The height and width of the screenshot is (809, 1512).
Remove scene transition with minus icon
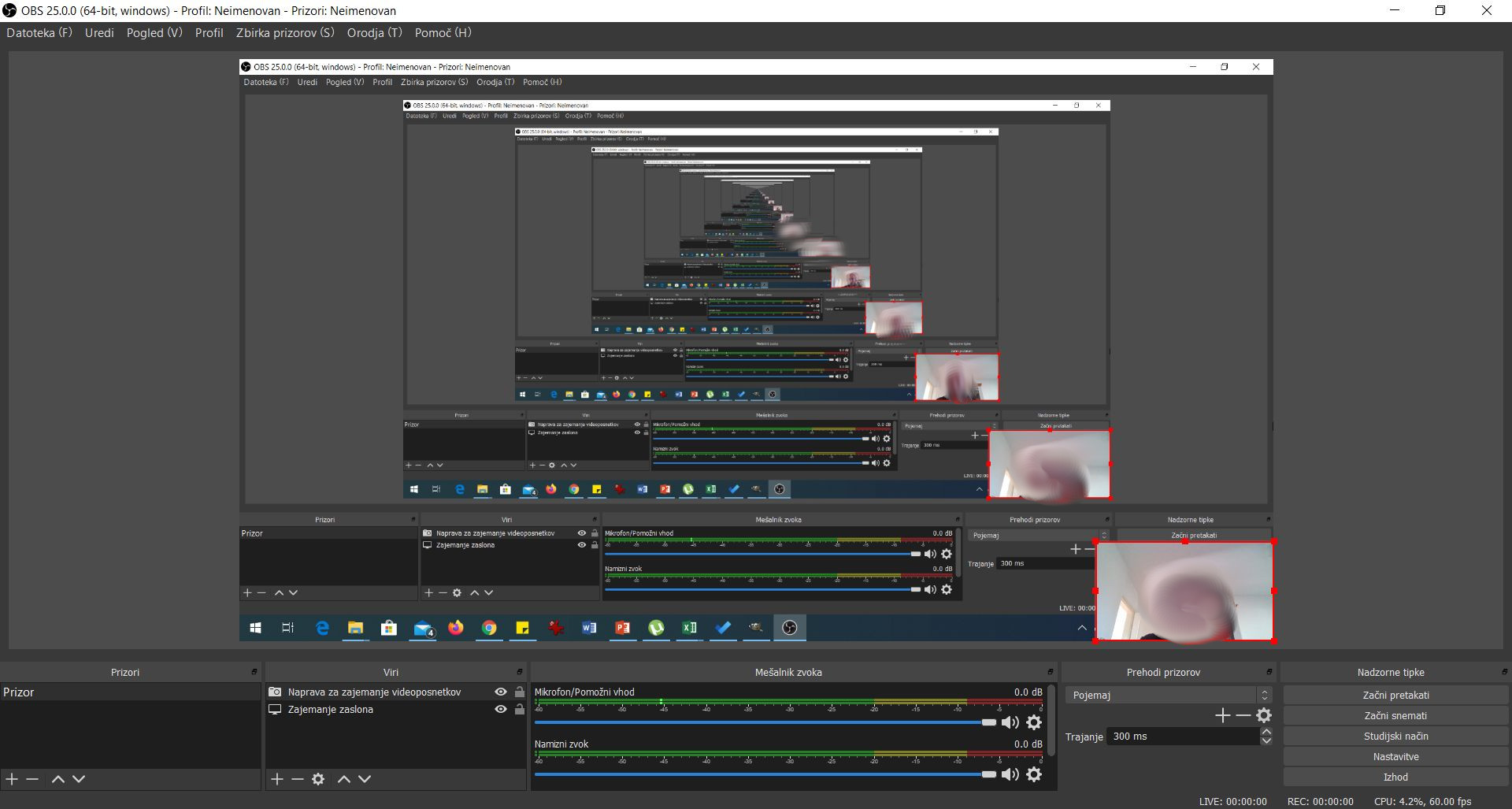[x=1243, y=715]
